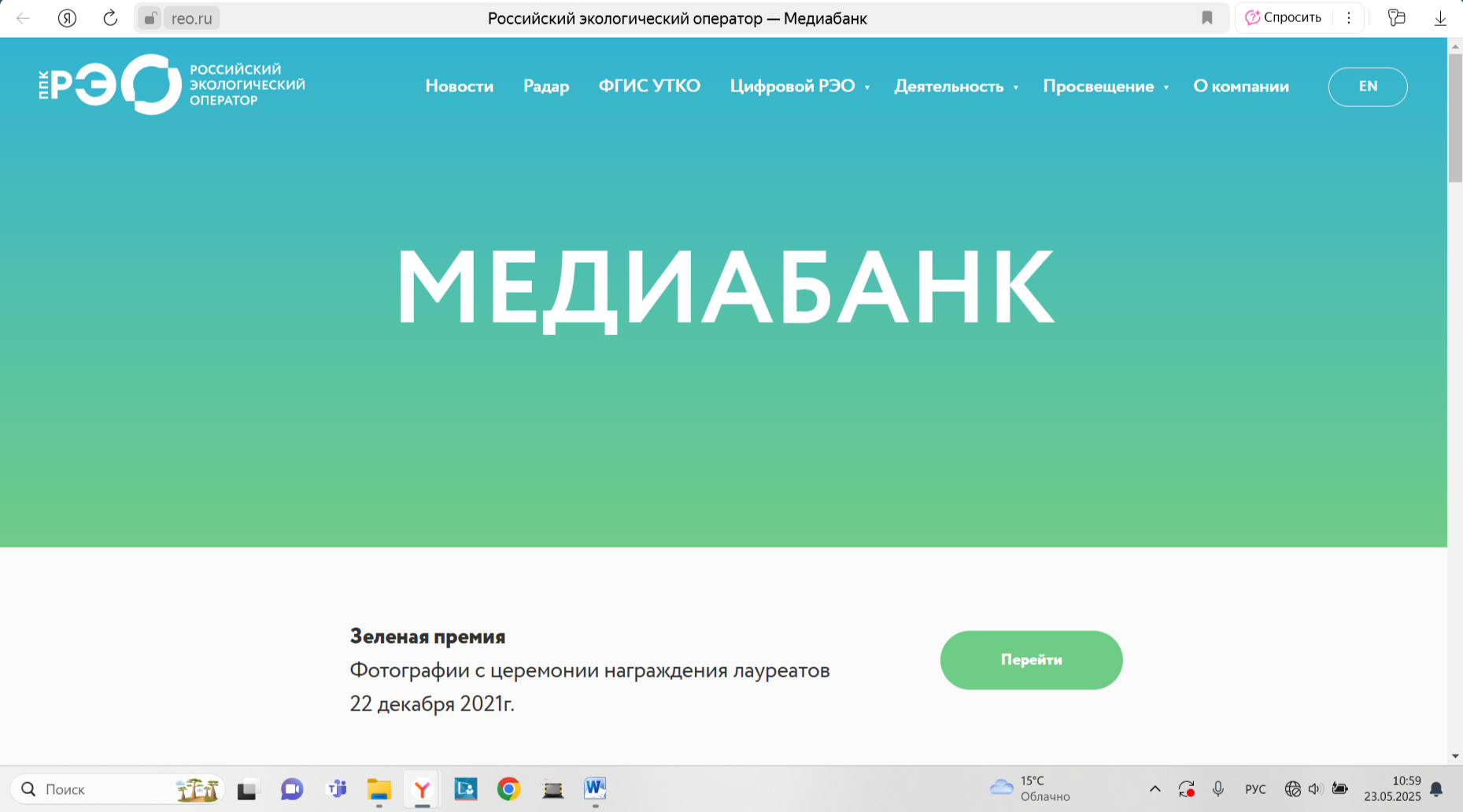
Task: Reload the page with the refresh icon
Action: (x=110, y=18)
